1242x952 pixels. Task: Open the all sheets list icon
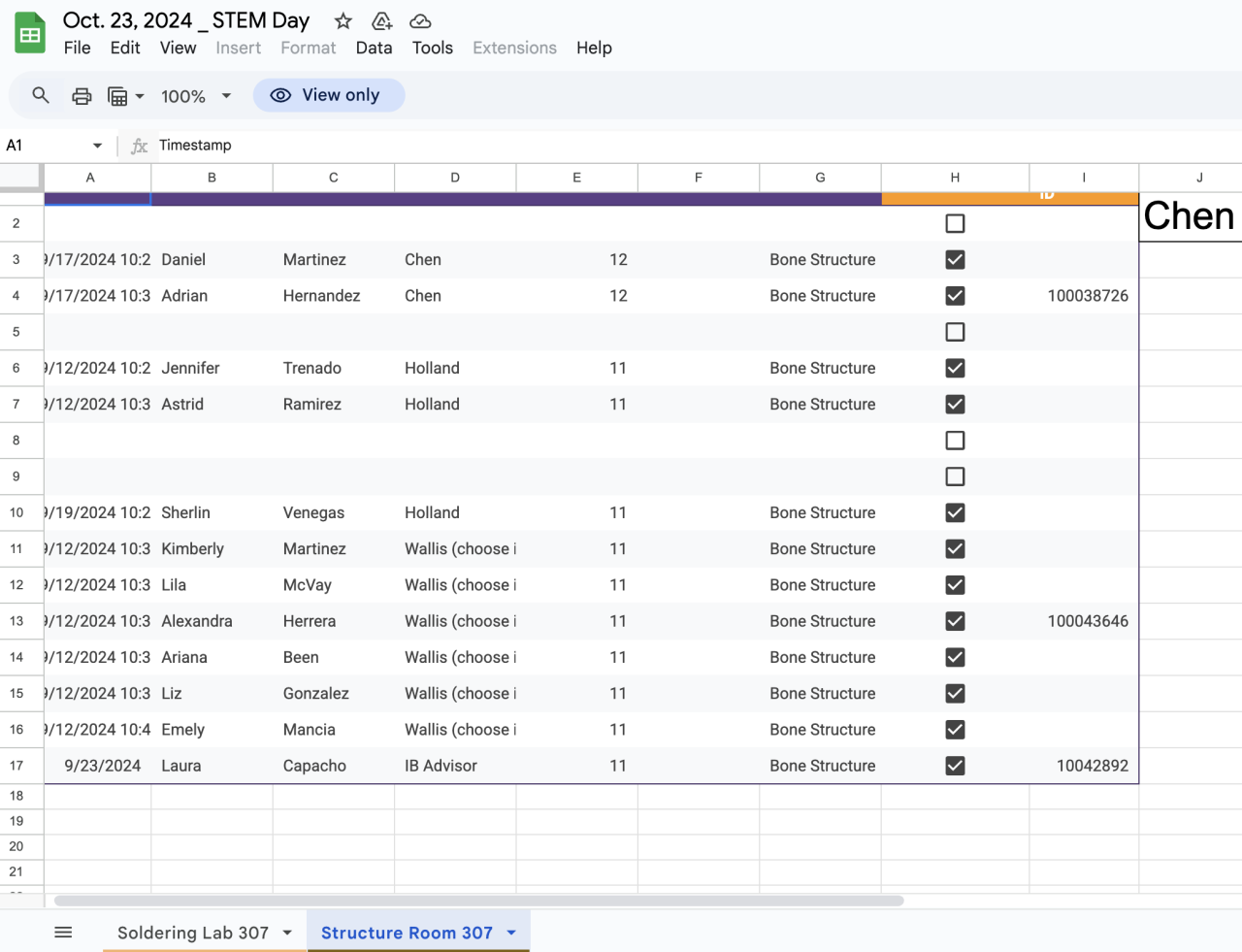[x=63, y=933]
